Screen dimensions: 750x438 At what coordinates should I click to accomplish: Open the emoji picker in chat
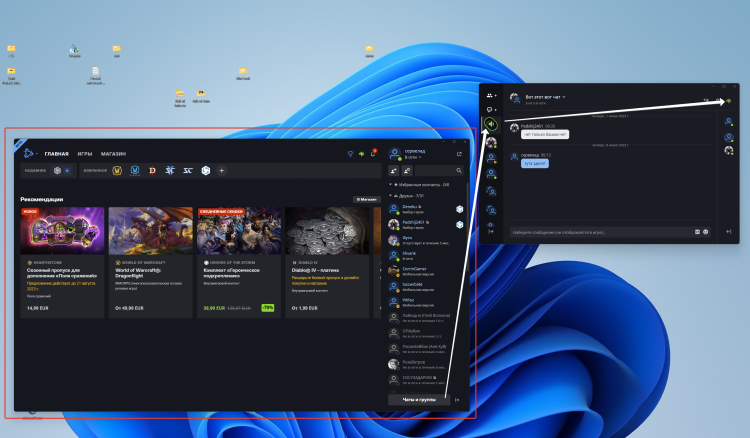coord(706,231)
